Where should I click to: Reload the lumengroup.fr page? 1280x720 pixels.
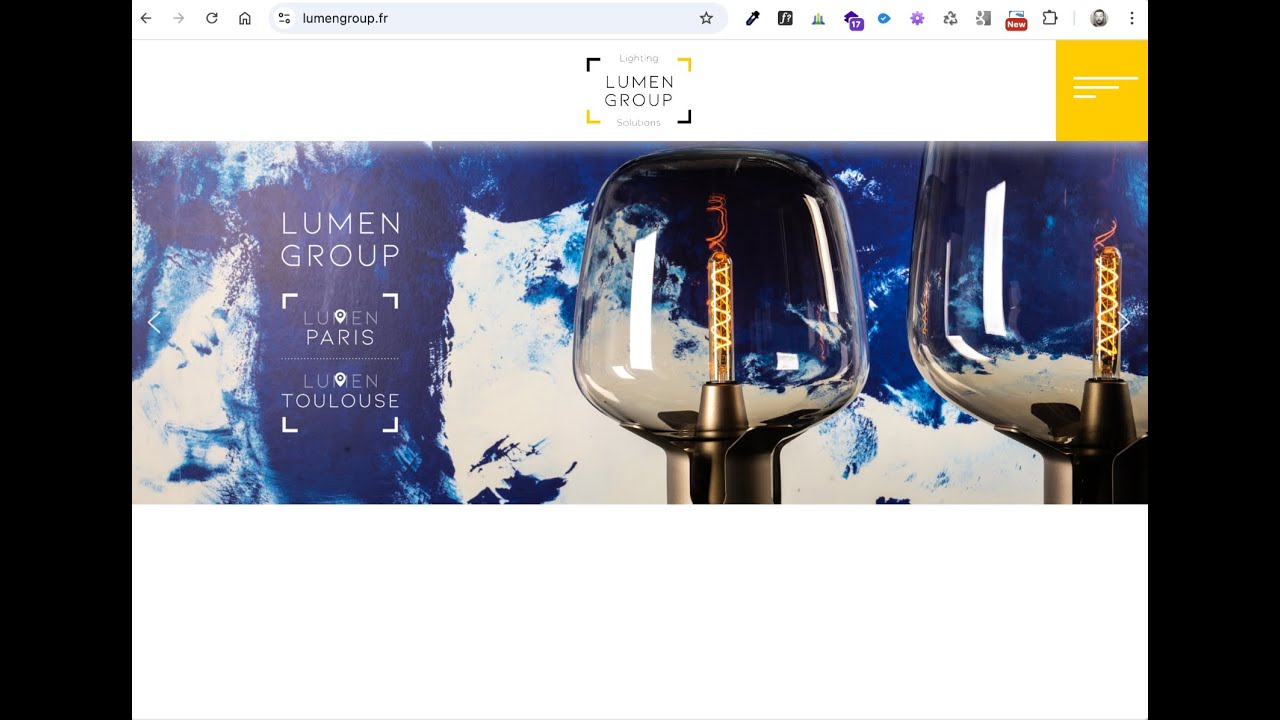click(212, 18)
